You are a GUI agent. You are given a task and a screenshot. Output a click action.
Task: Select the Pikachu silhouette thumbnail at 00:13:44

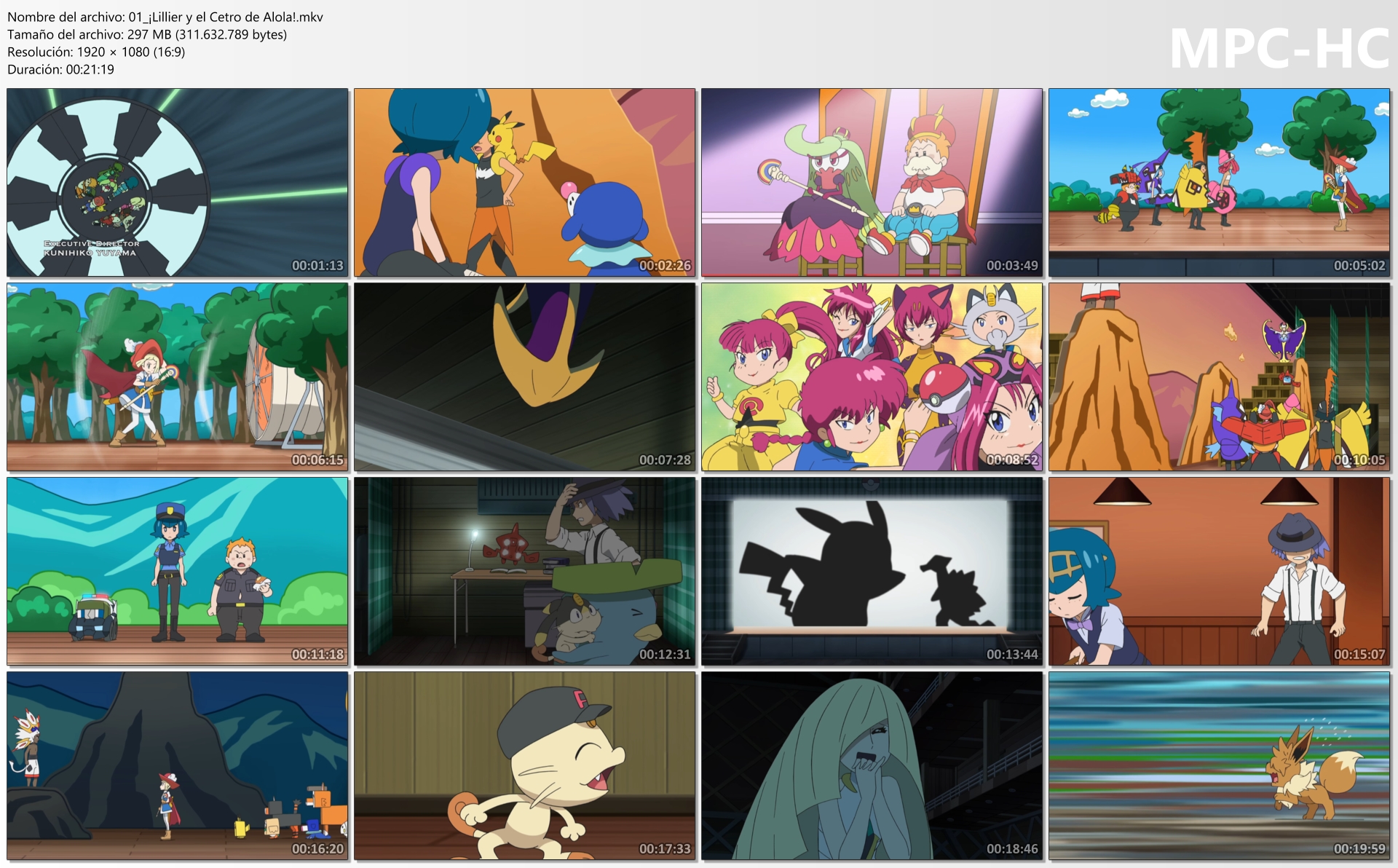[872, 572]
